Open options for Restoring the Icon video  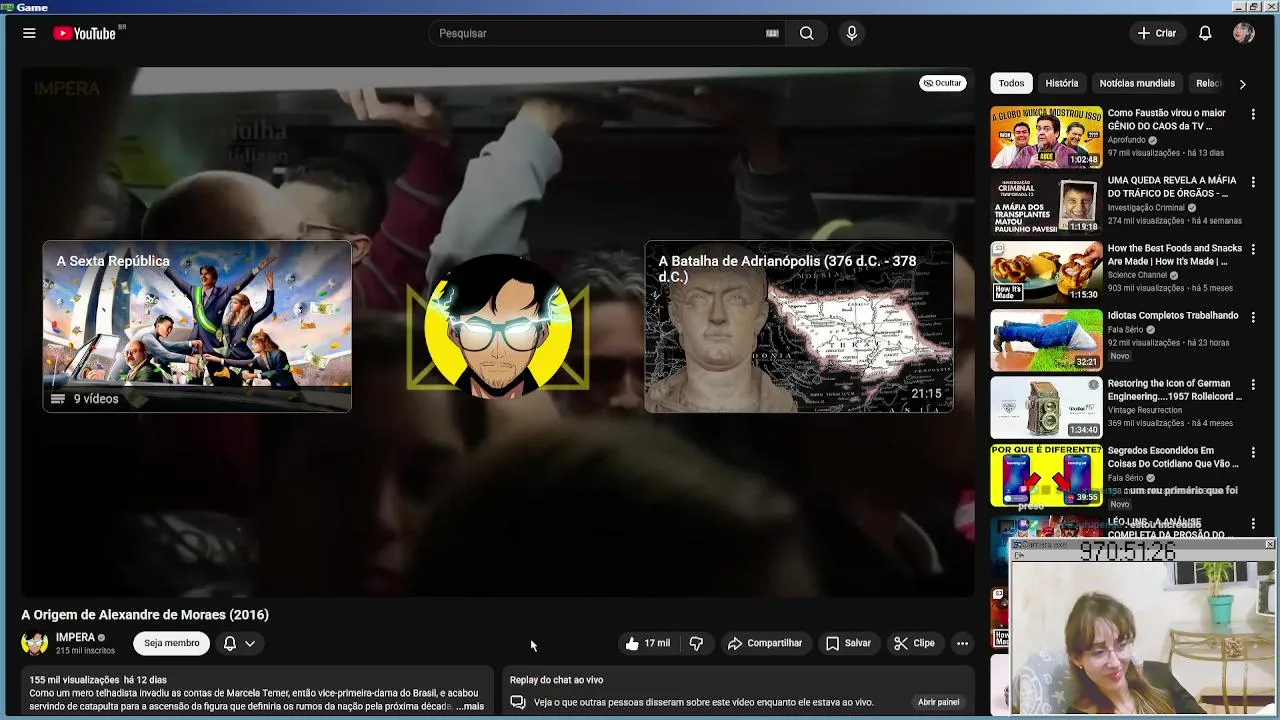pos(1253,385)
